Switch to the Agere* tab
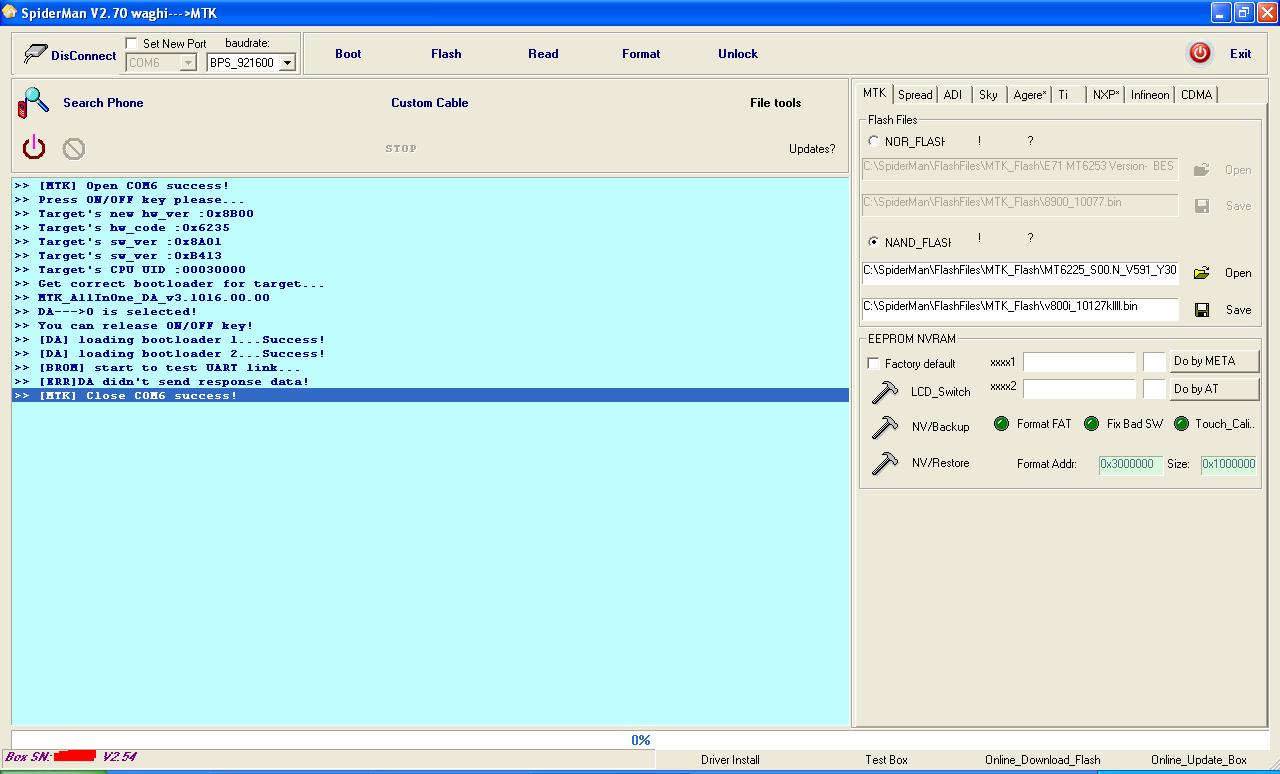Viewport: 1280px width, 774px height. [1029, 95]
